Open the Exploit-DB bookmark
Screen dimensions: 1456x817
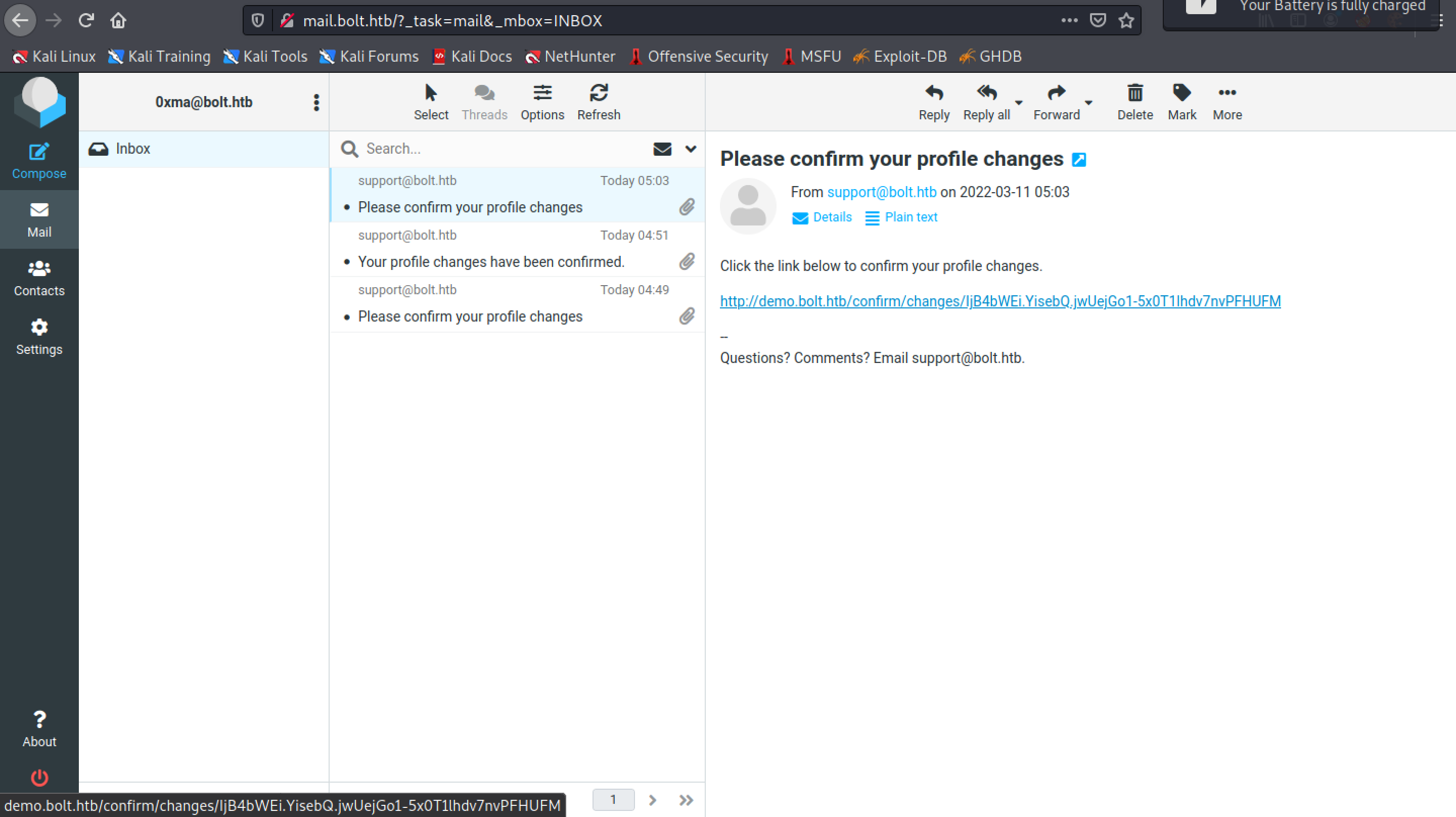[900, 57]
